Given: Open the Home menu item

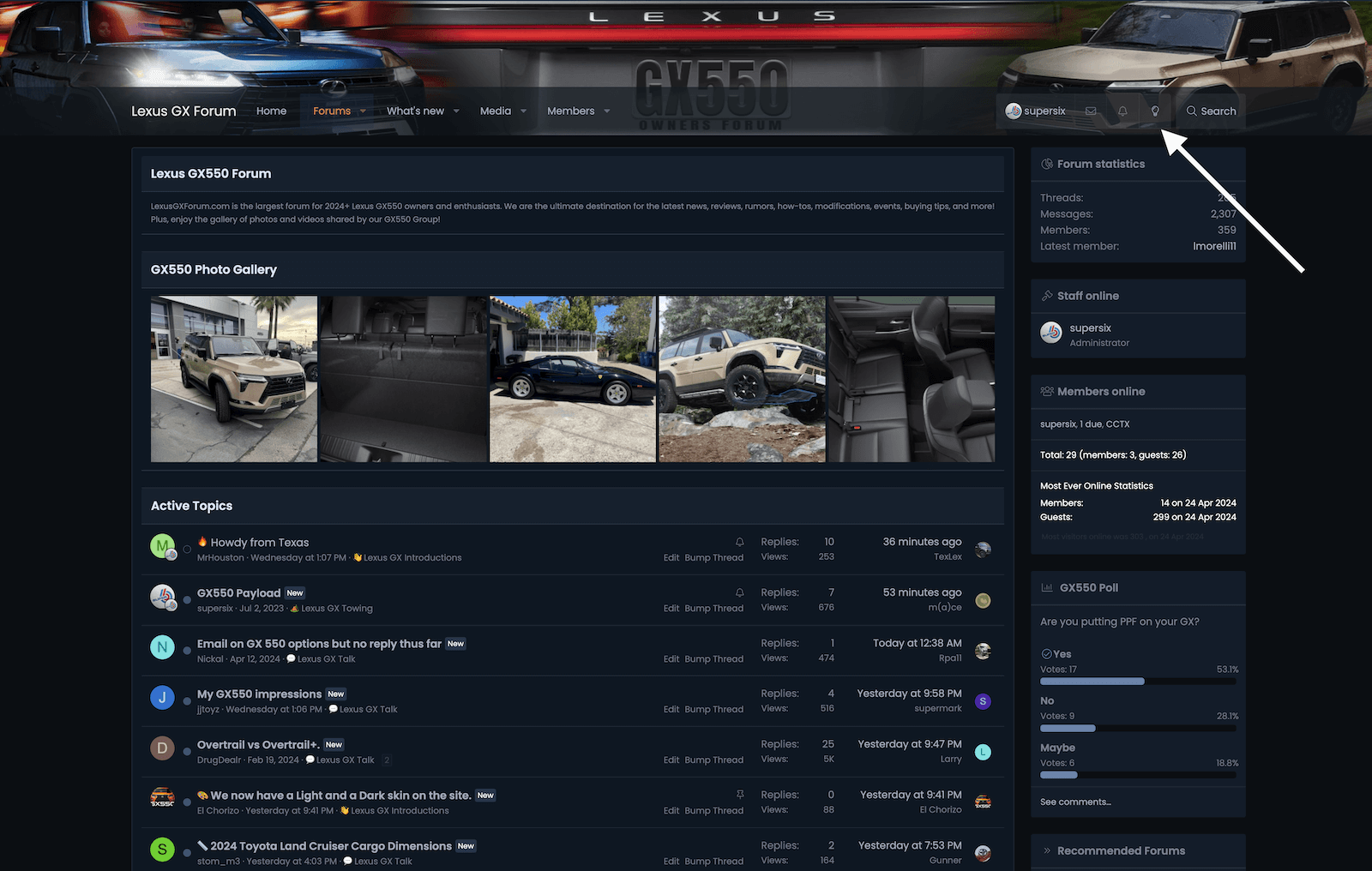Looking at the screenshot, I should [271, 111].
